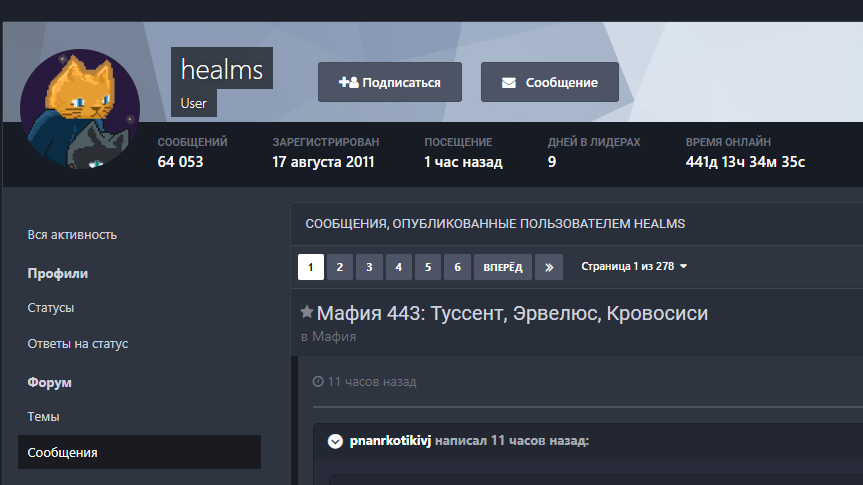
Task: Click the star icon beside Мафия 443 title
Action: click(x=307, y=312)
